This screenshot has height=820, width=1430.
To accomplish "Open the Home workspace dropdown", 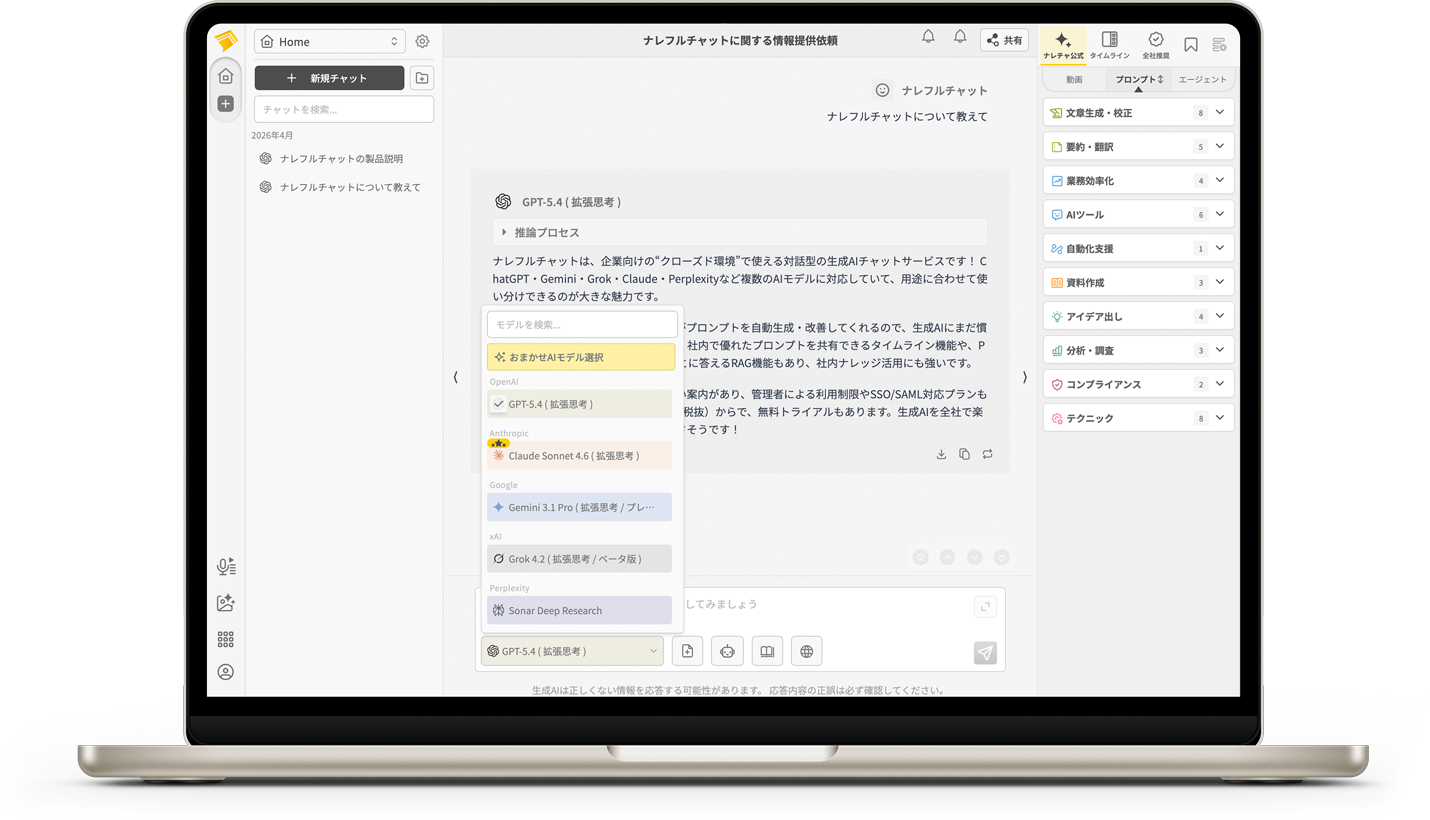I will click(330, 41).
